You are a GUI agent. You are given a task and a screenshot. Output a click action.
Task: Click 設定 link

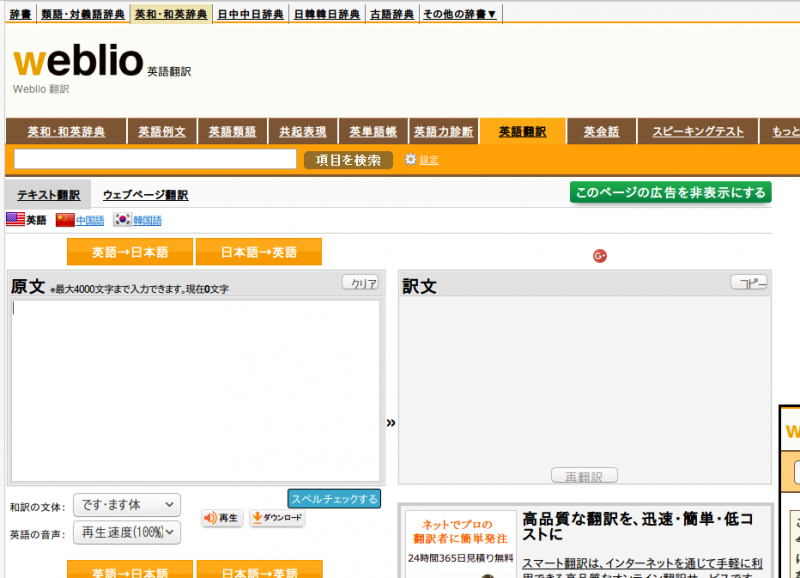click(x=429, y=160)
